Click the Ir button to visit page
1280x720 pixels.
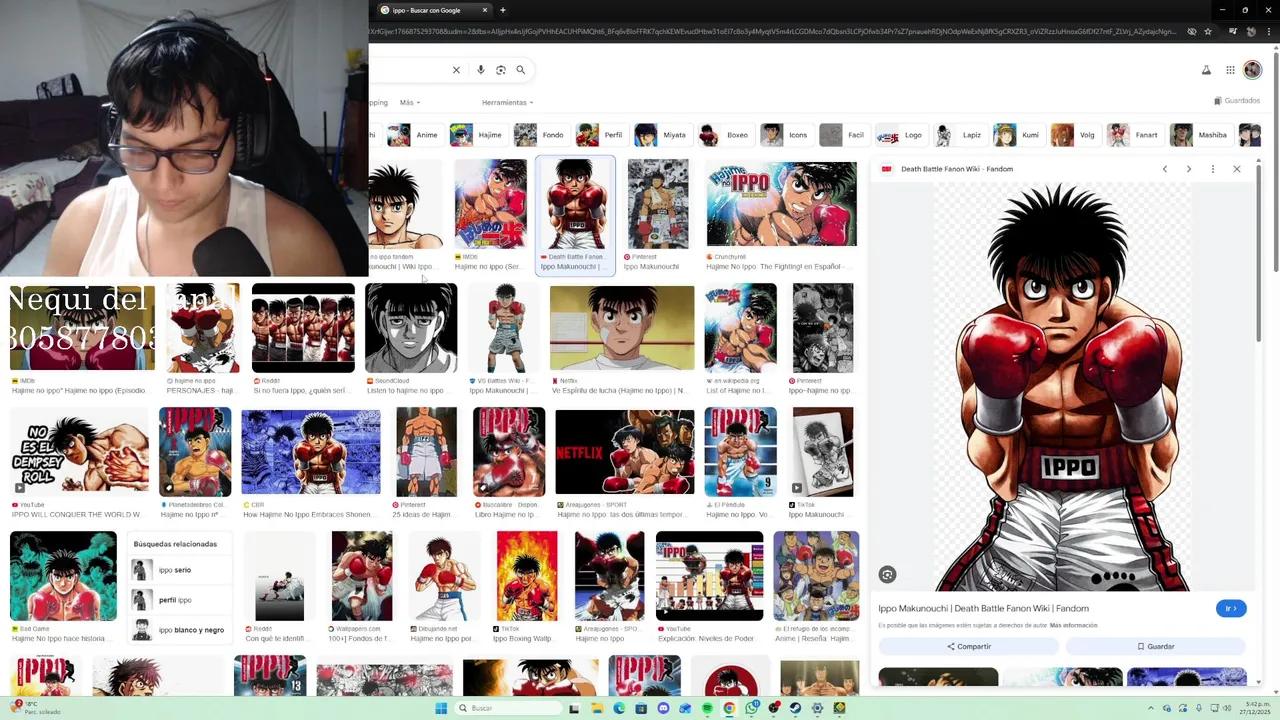[x=1231, y=608]
